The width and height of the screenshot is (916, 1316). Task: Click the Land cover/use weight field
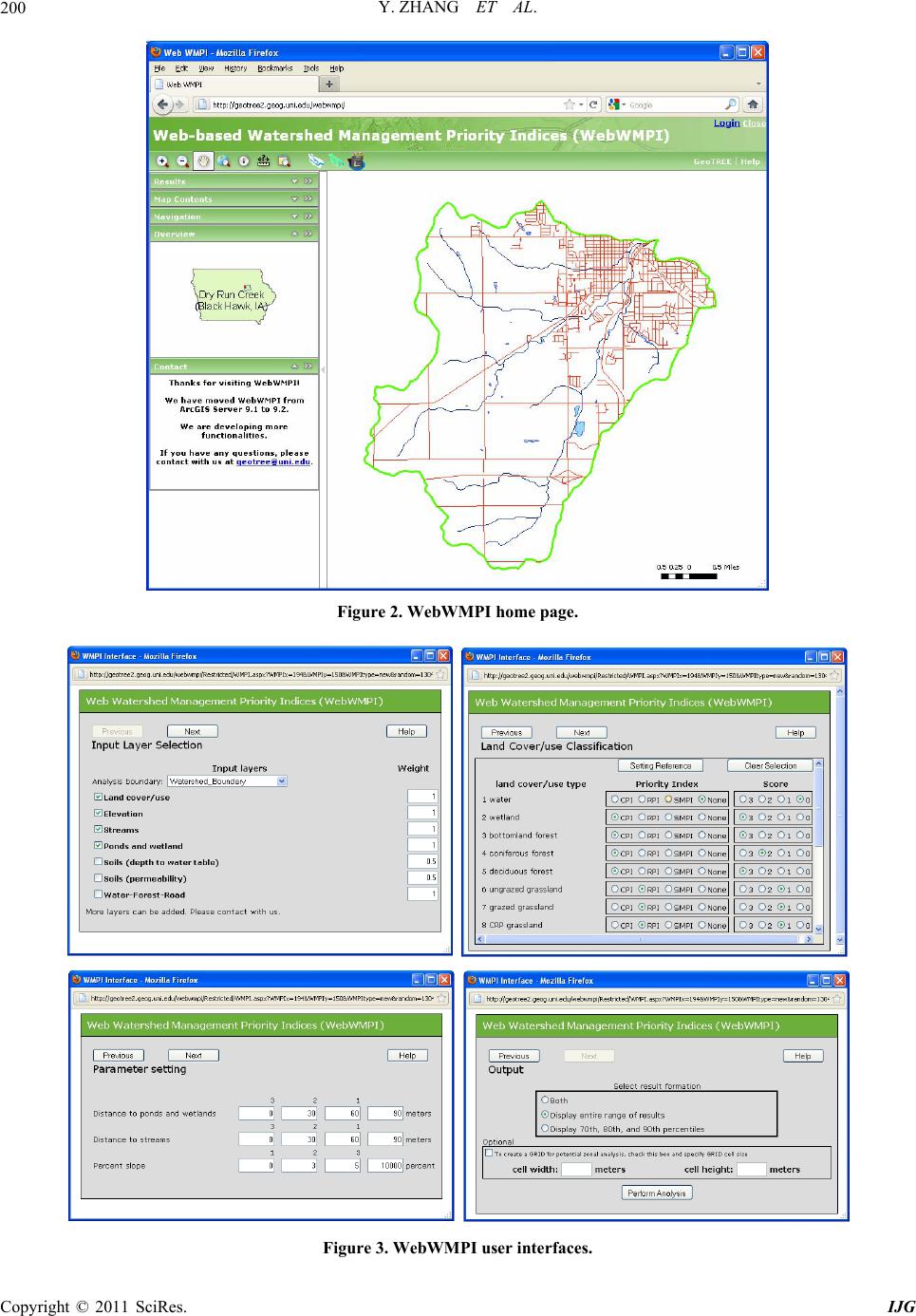(x=422, y=797)
